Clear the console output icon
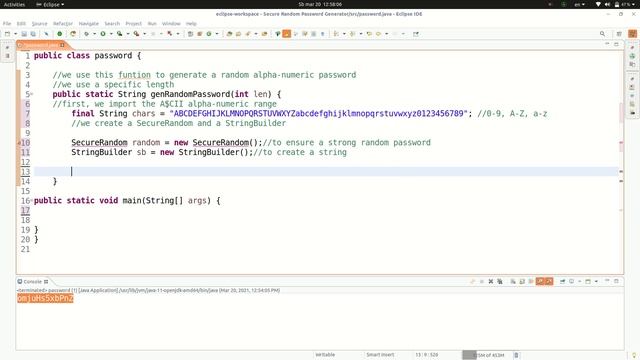 (x=513, y=282)
